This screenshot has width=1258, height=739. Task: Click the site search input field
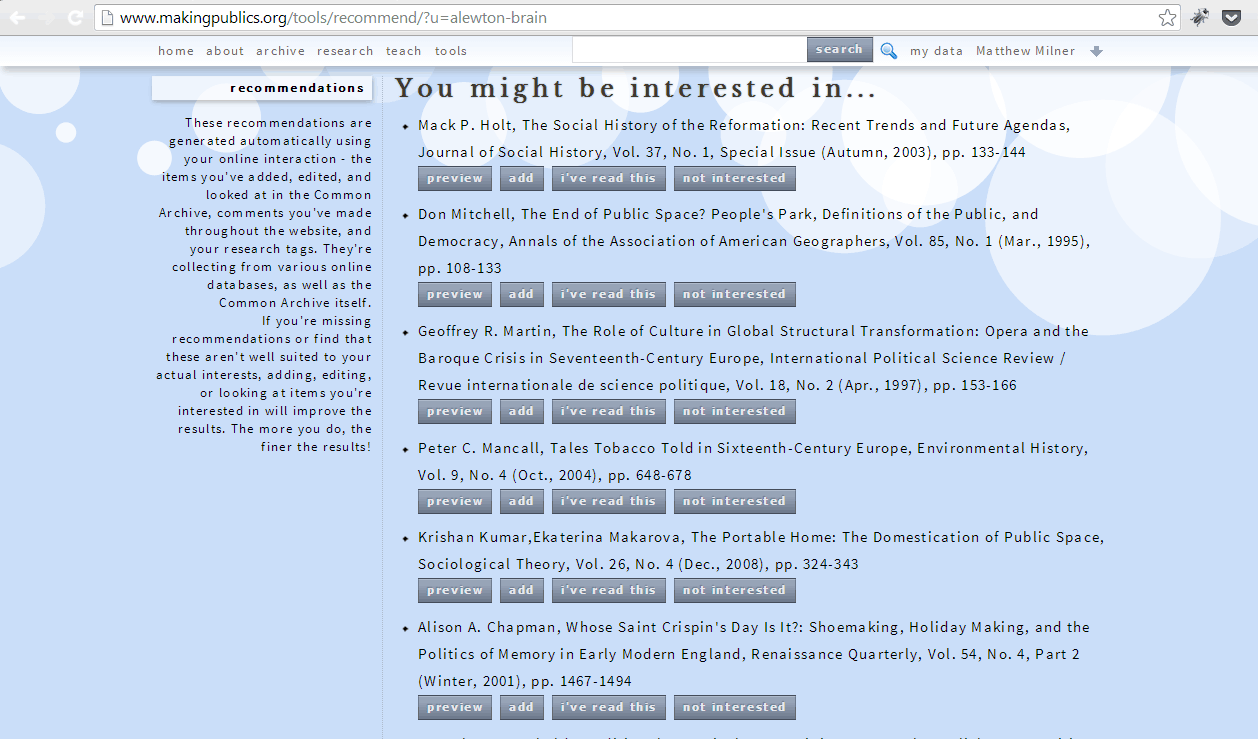[689, 50]
